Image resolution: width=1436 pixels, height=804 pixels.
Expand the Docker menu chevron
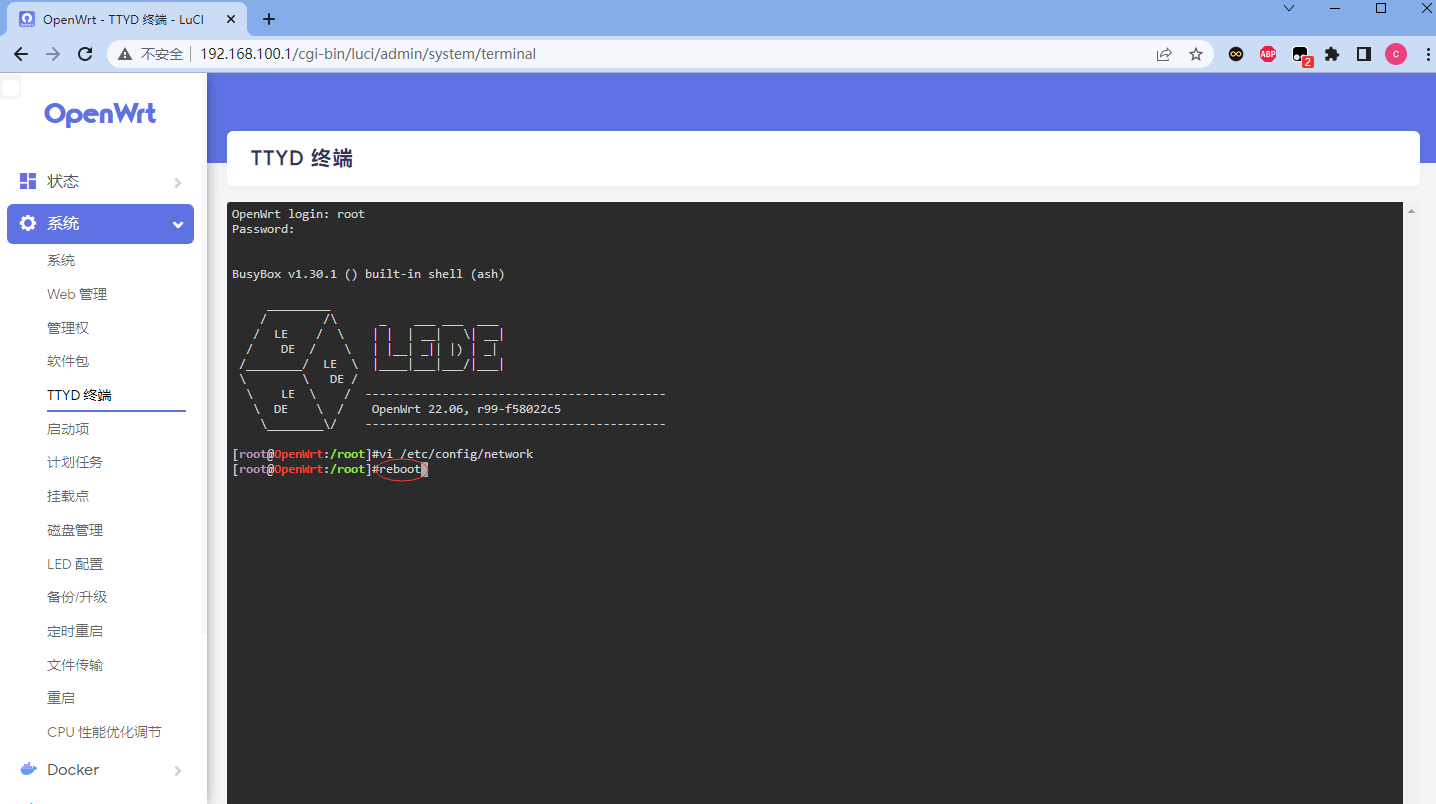[x=178, y=771]
